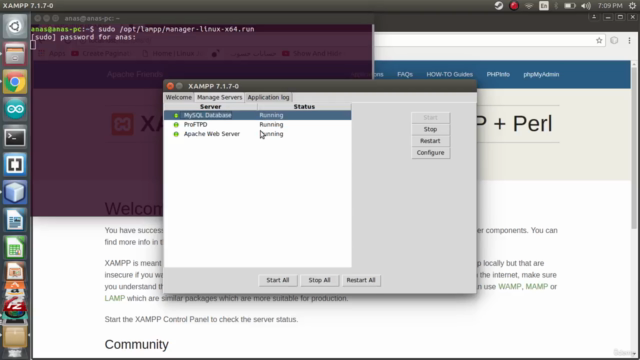Open the Chrome three-dot menu
The width and height of the screenshot is (640, 360).
(629, 40)
